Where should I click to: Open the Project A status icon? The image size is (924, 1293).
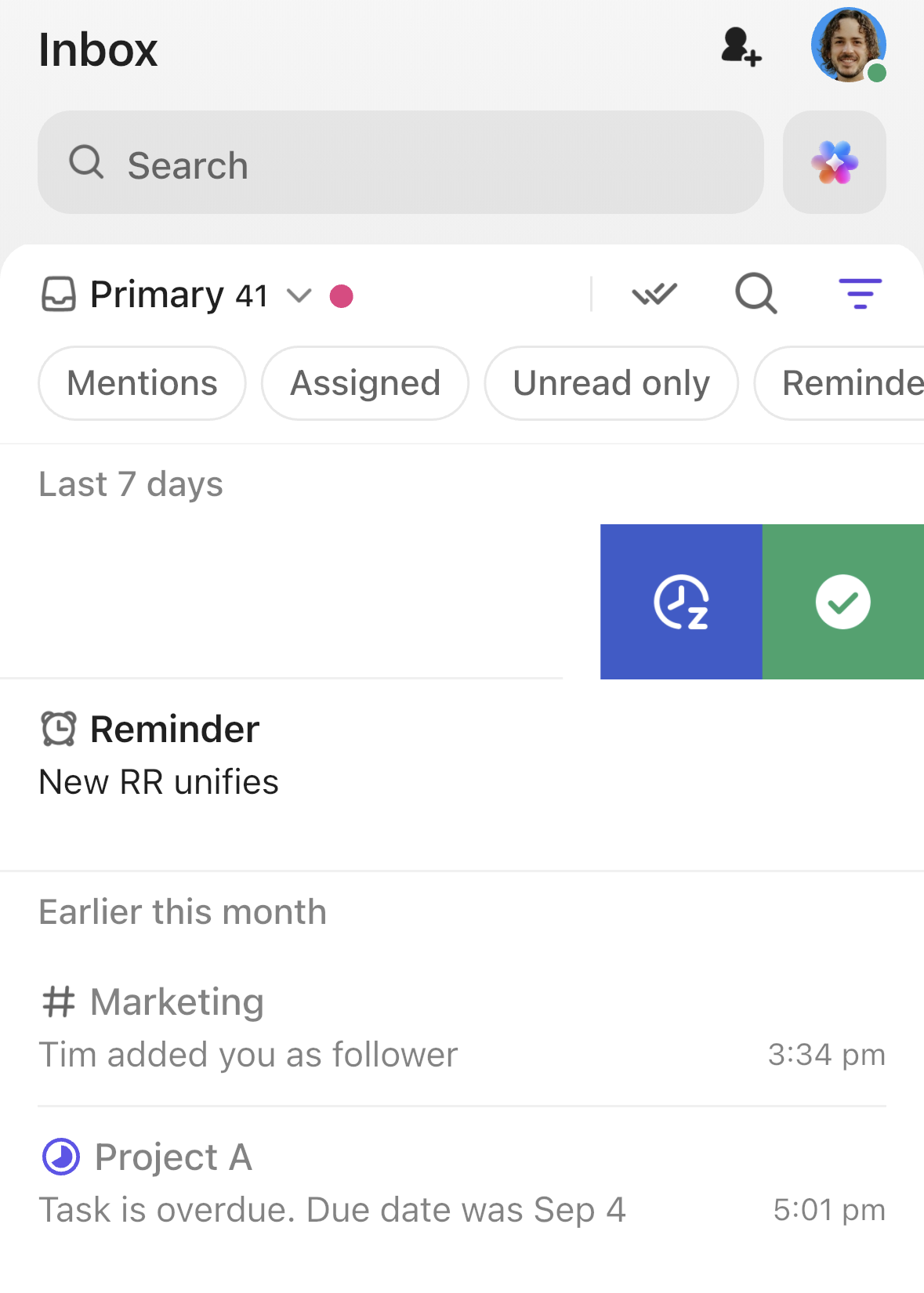60,1156
